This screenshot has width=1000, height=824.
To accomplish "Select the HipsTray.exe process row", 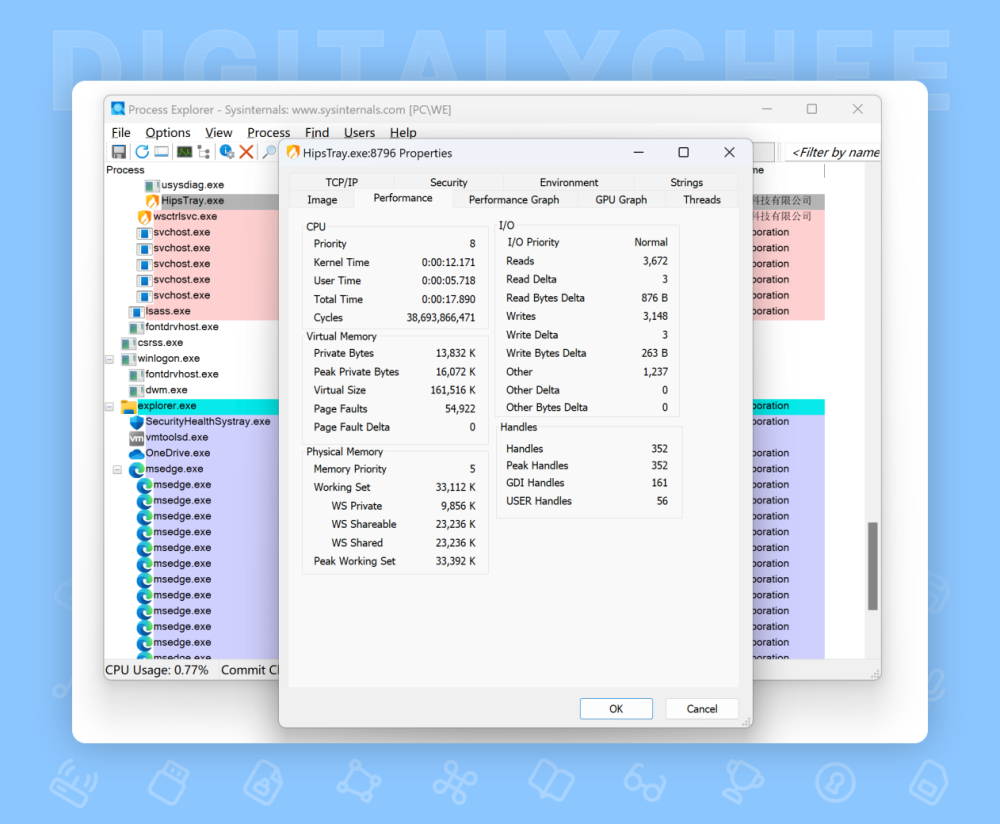I will coord(192,201).
